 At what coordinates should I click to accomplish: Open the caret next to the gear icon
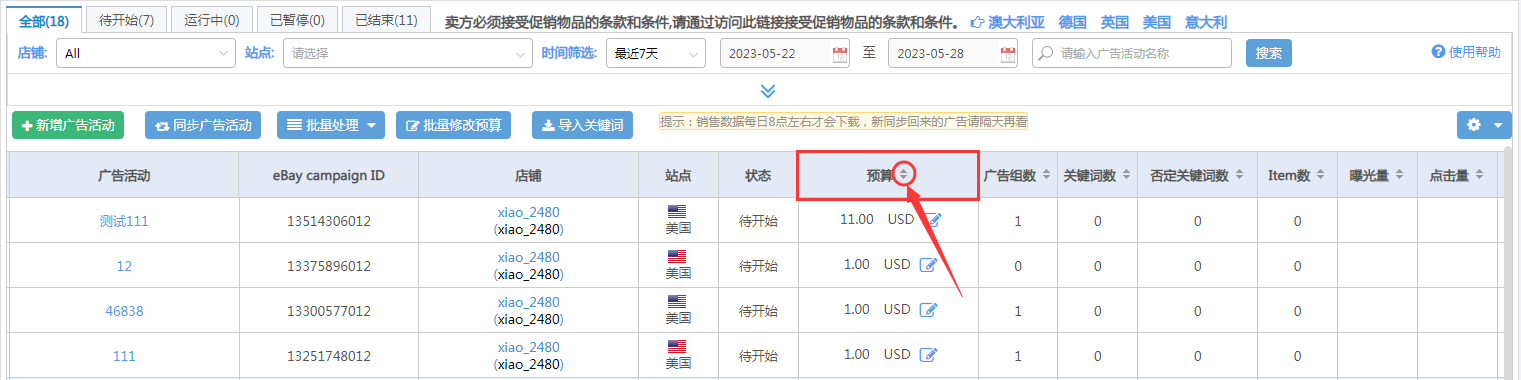coord(1498,125)
